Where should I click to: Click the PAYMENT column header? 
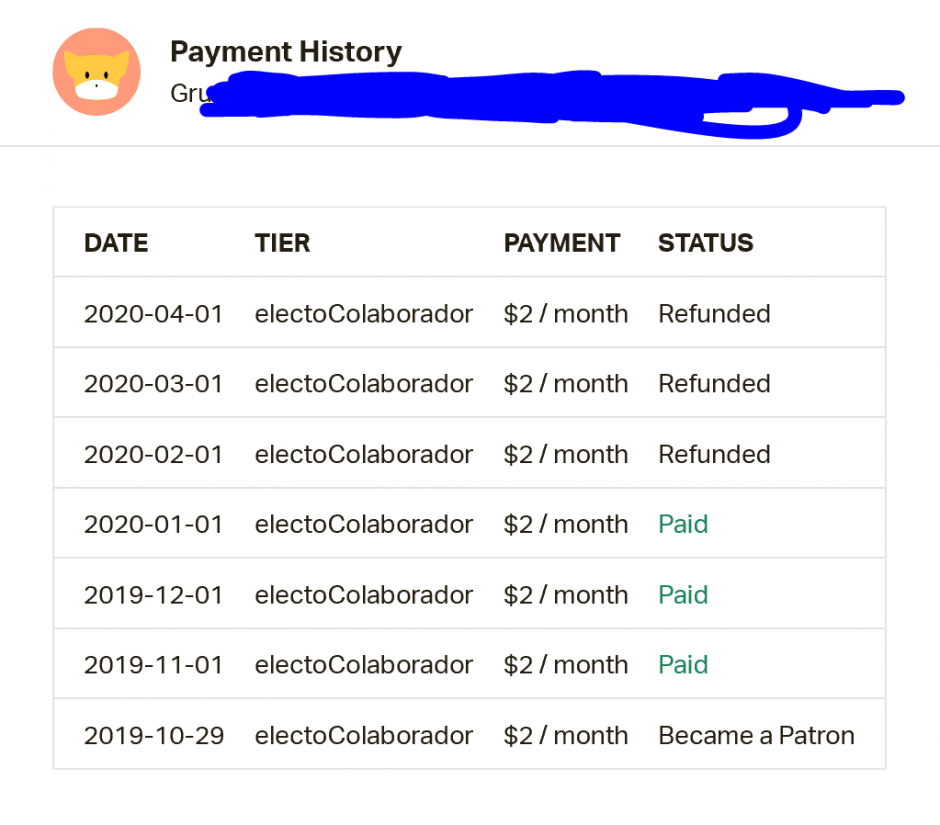coord(562,243)
